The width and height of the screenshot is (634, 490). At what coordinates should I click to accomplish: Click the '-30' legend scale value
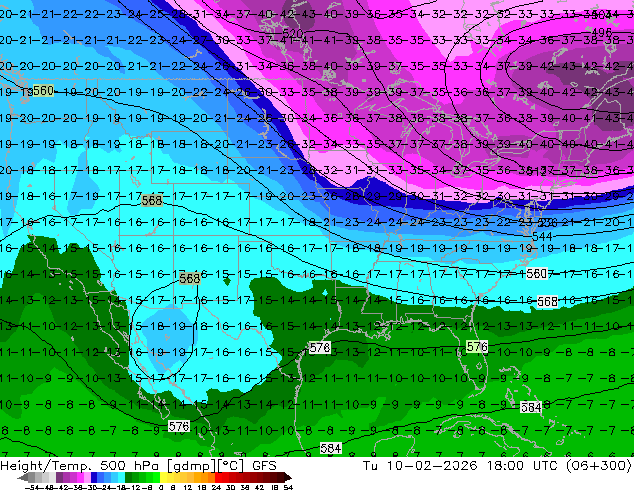[91, 487]
